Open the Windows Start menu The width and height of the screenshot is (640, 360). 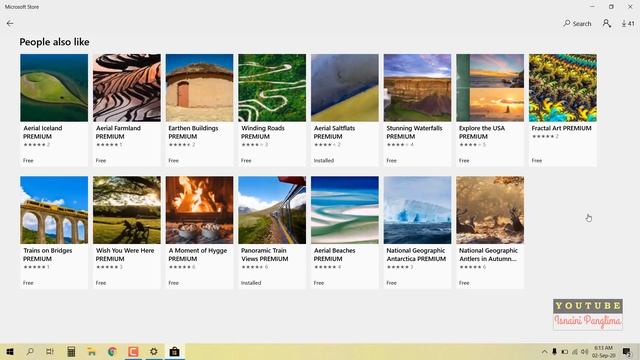[10, 351]
